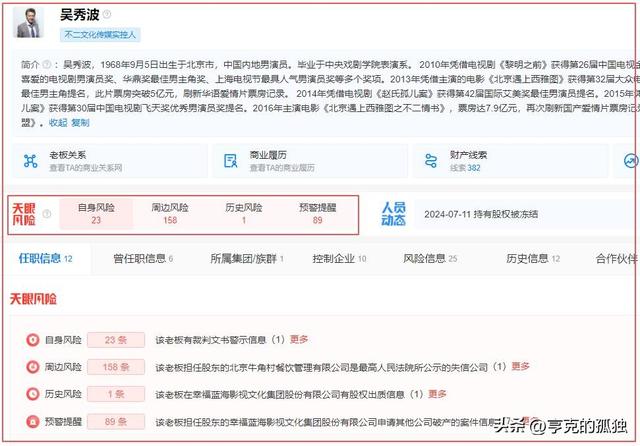
Task: Click the 天眼风险 section heading
Action: [33, 299]
